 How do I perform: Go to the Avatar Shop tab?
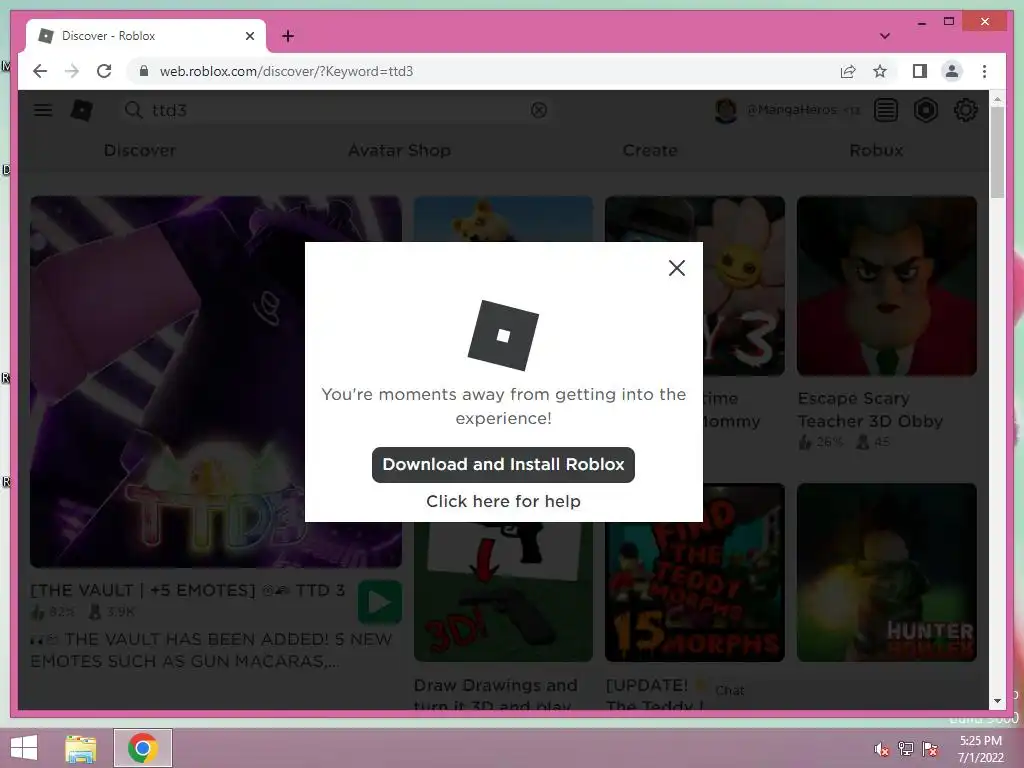(x=399, y=150)
